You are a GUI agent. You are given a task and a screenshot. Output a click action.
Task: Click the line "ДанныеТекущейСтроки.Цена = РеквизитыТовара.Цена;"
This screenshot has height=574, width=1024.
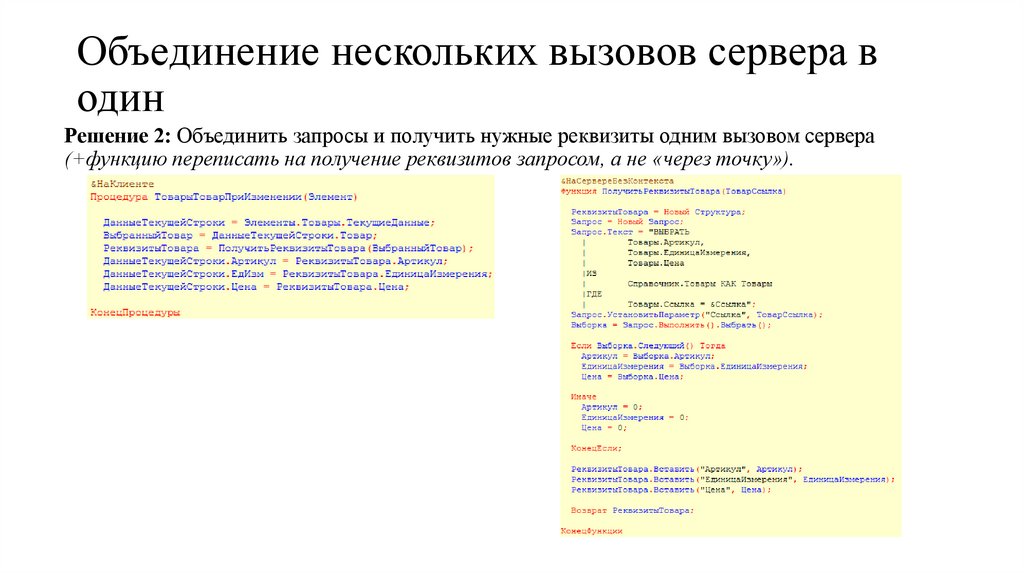tap(256, 287)
